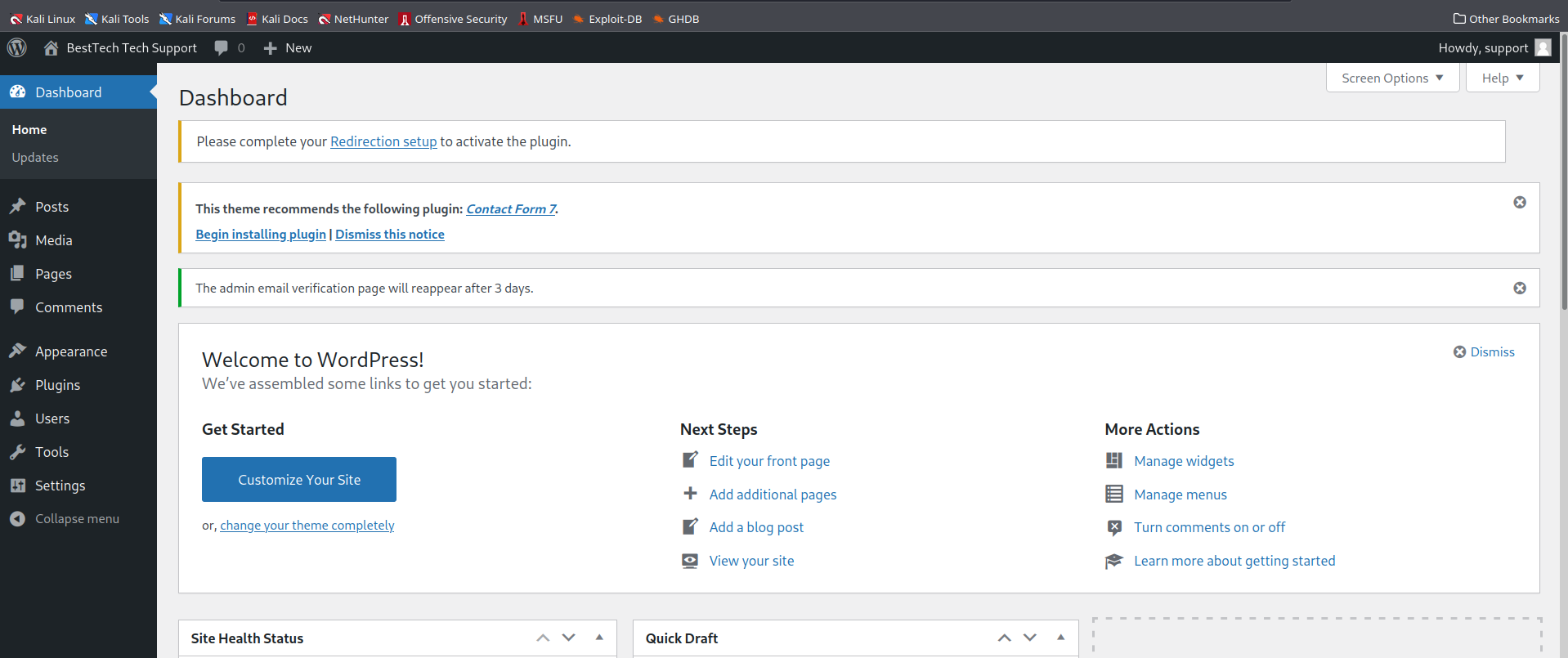
Task: Select Home in the Dashboard submenu
Action: [x=29, y=129]
